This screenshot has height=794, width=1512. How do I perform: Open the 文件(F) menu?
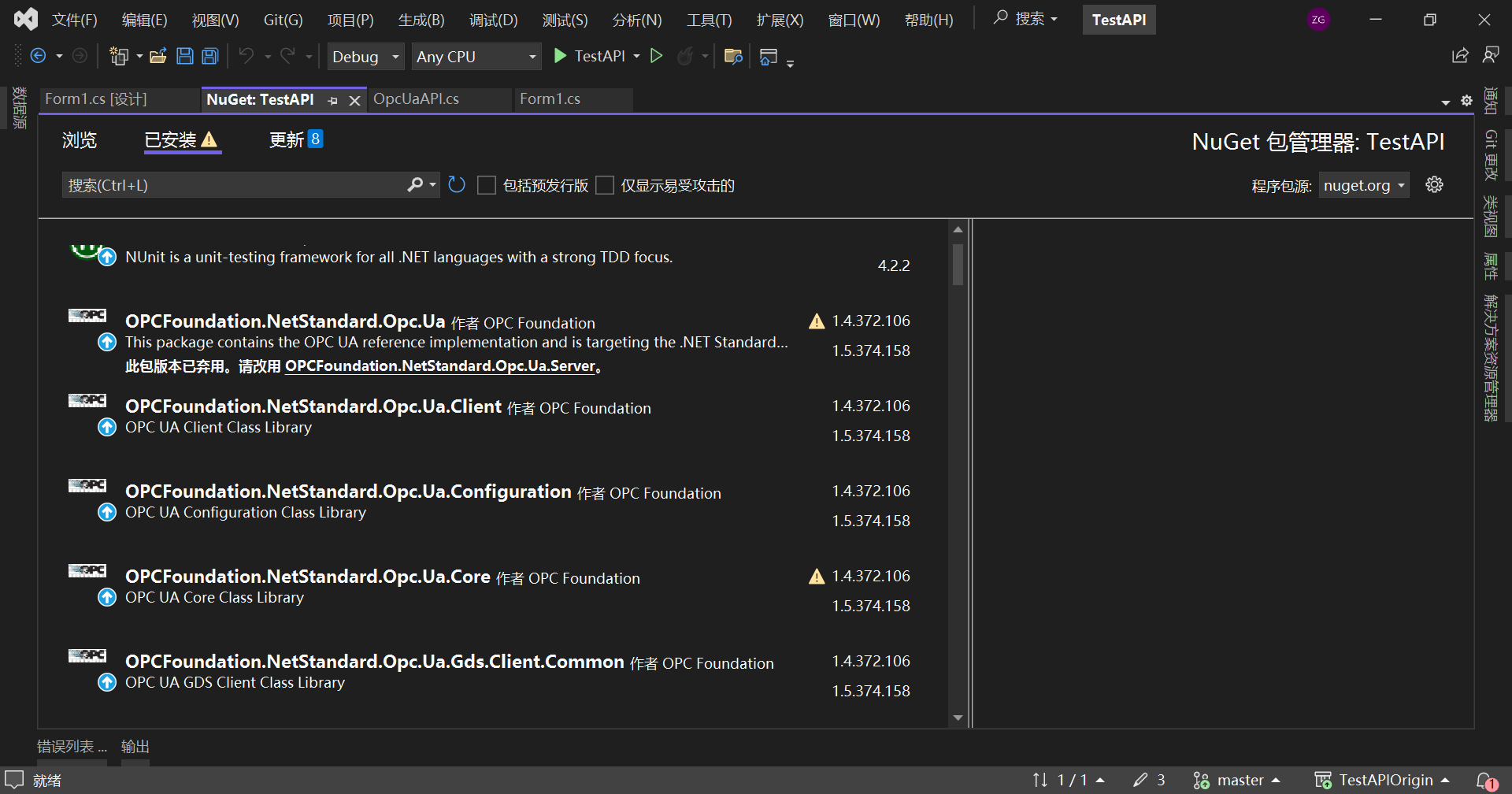(x=75, y=20)
